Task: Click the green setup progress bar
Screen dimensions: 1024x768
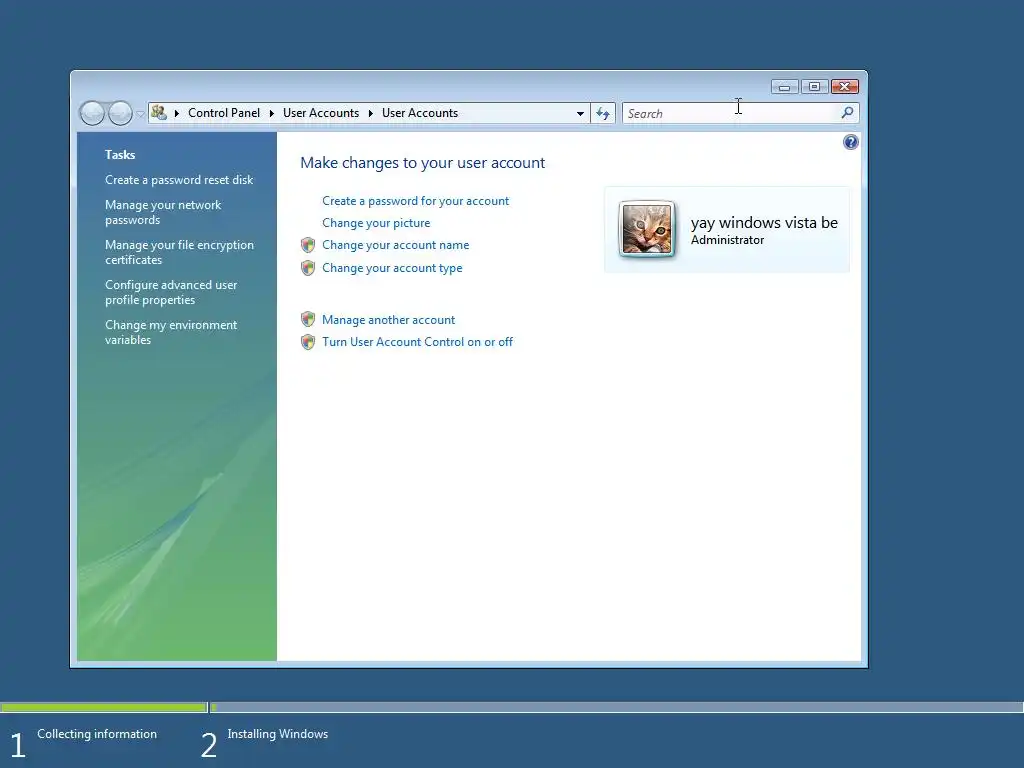Action: point(104,707)
